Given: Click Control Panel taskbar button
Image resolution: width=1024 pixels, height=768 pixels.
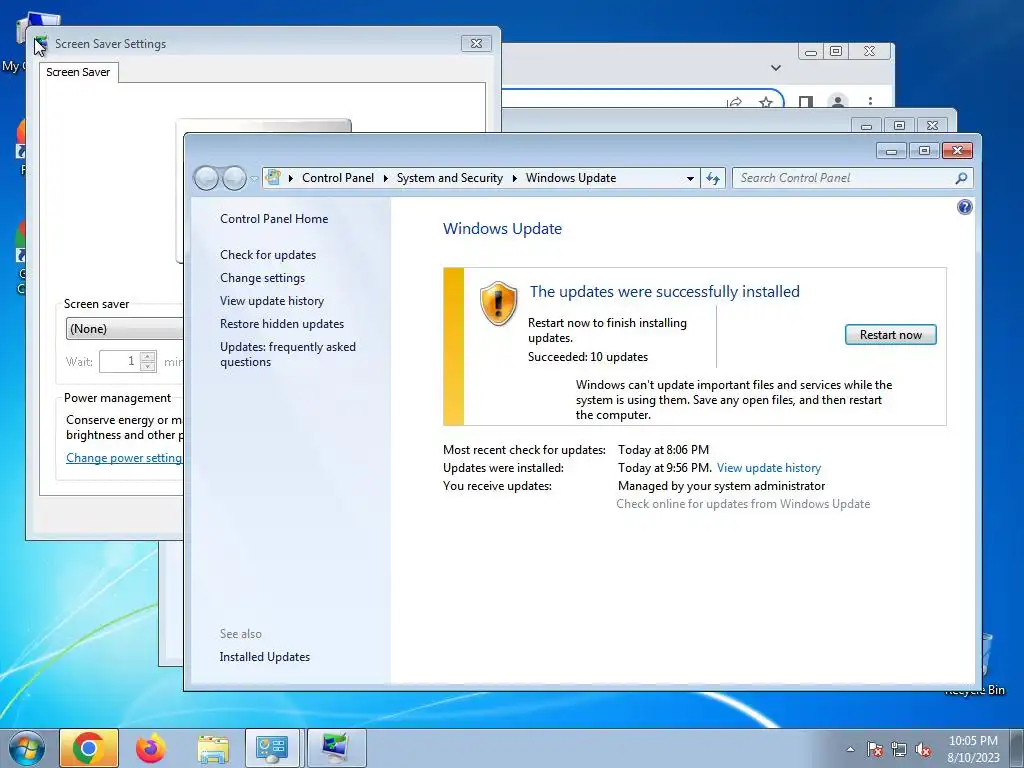Looking at the screenshot, I should pyautogui.click(x=272, y=748).
